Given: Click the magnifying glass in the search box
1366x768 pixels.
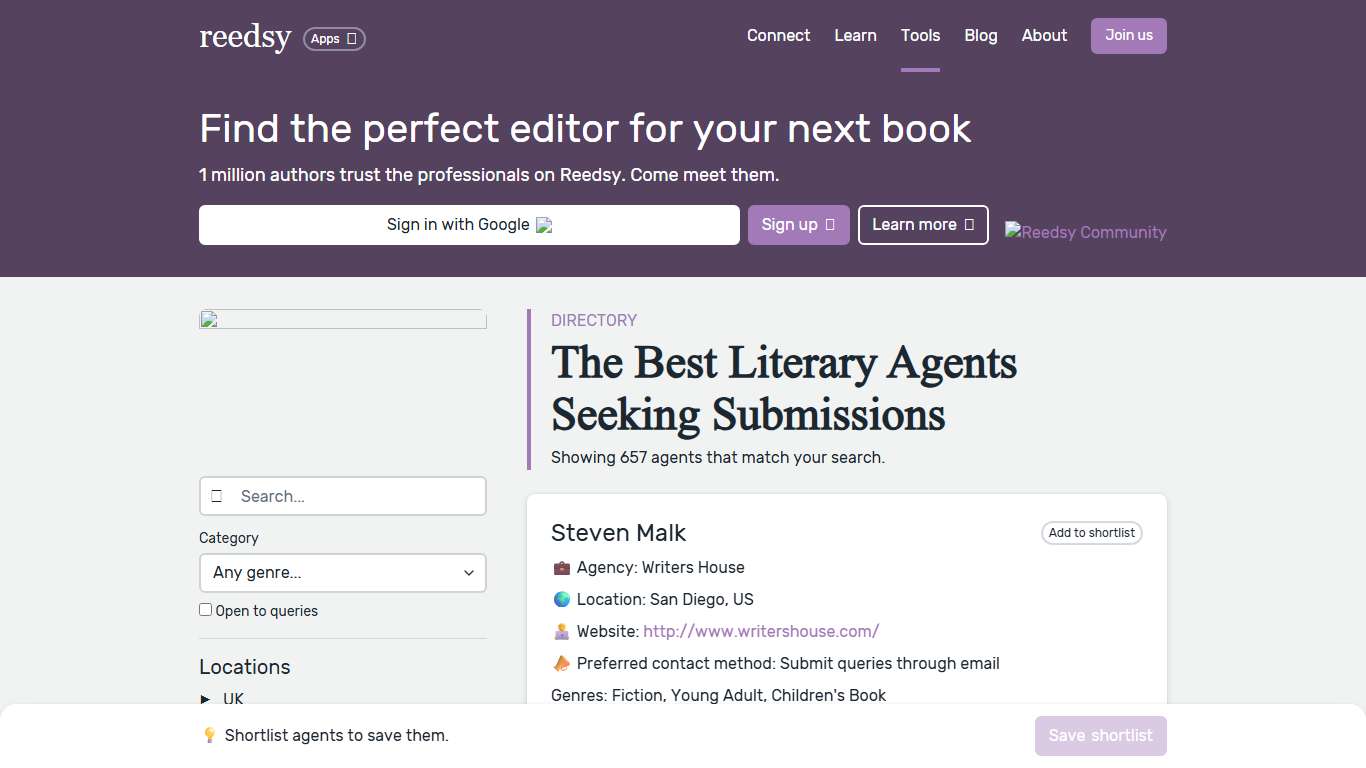Looking at the screenshot, I should point(218,495).
